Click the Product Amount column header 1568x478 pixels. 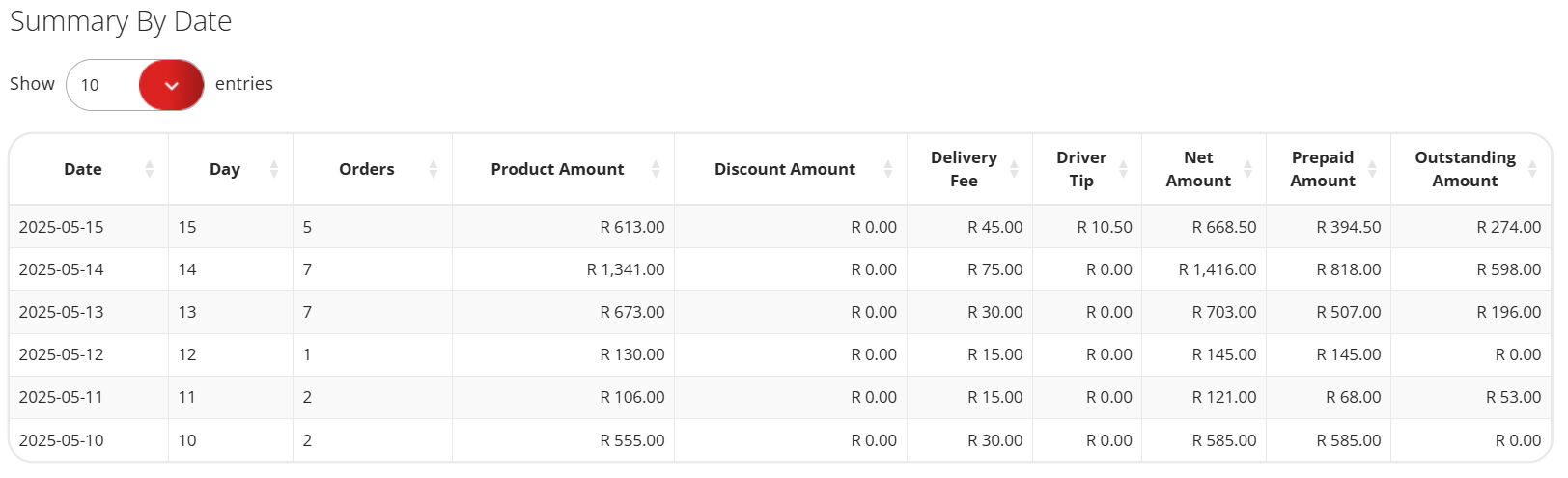pos(563,169)
